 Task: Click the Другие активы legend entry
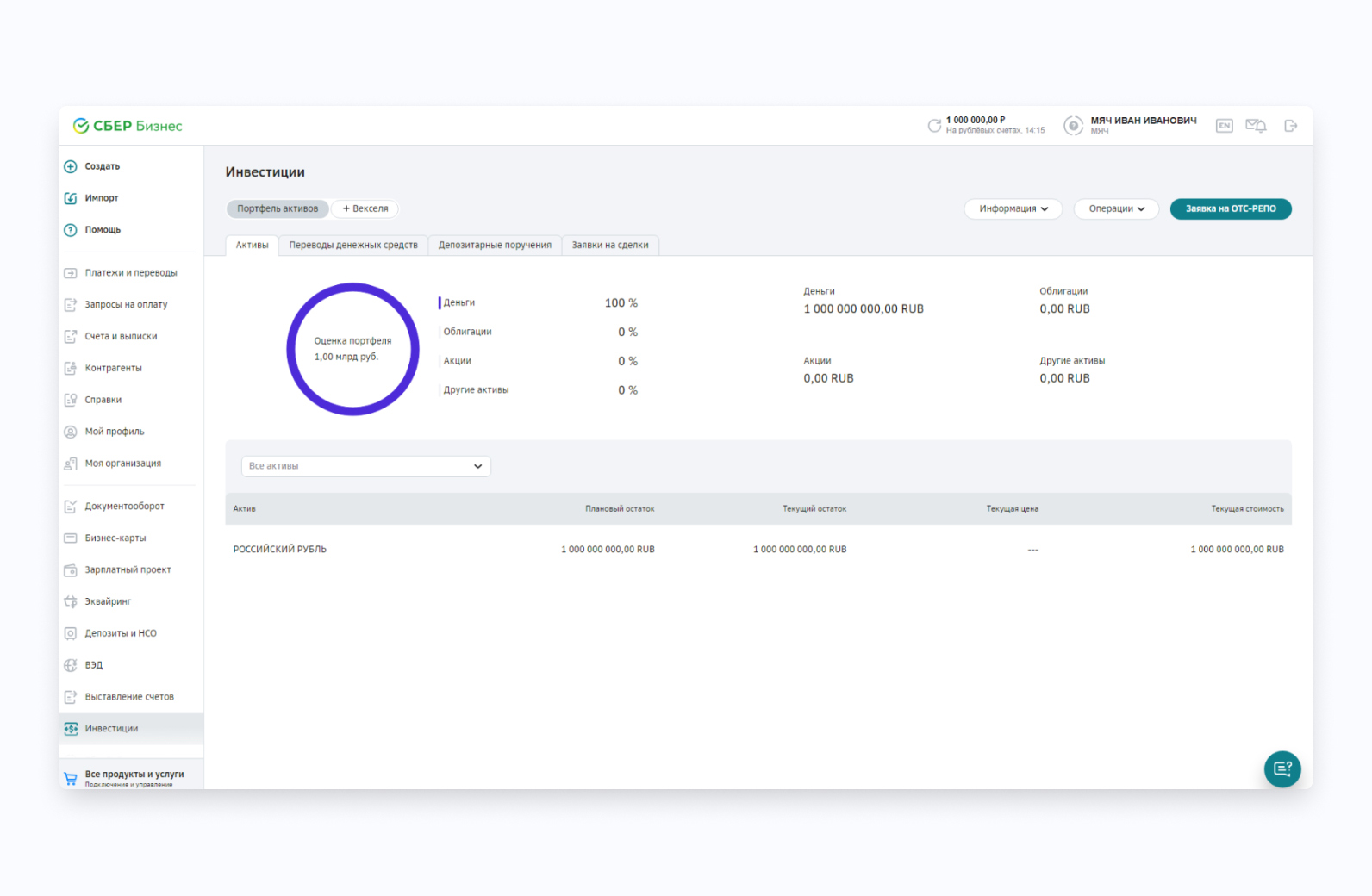(x=477, y=390)
